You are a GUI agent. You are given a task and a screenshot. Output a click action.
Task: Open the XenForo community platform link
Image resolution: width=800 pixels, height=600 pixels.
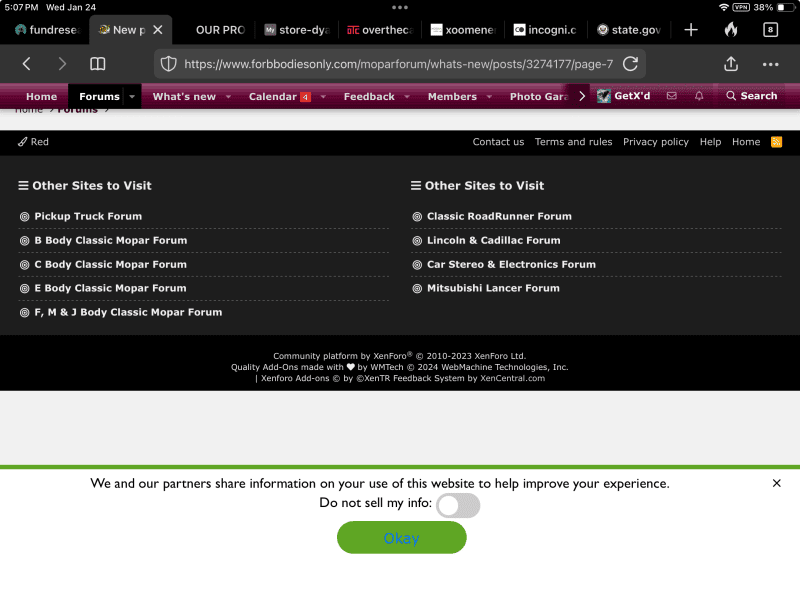(399, 356)
